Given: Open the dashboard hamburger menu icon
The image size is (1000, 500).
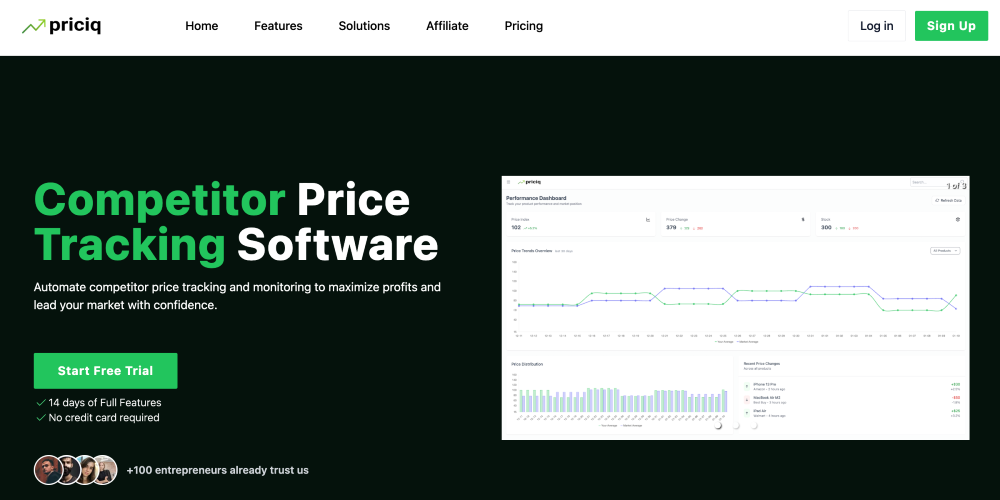Looking at the screenshot, I should [x=508, y=182].
